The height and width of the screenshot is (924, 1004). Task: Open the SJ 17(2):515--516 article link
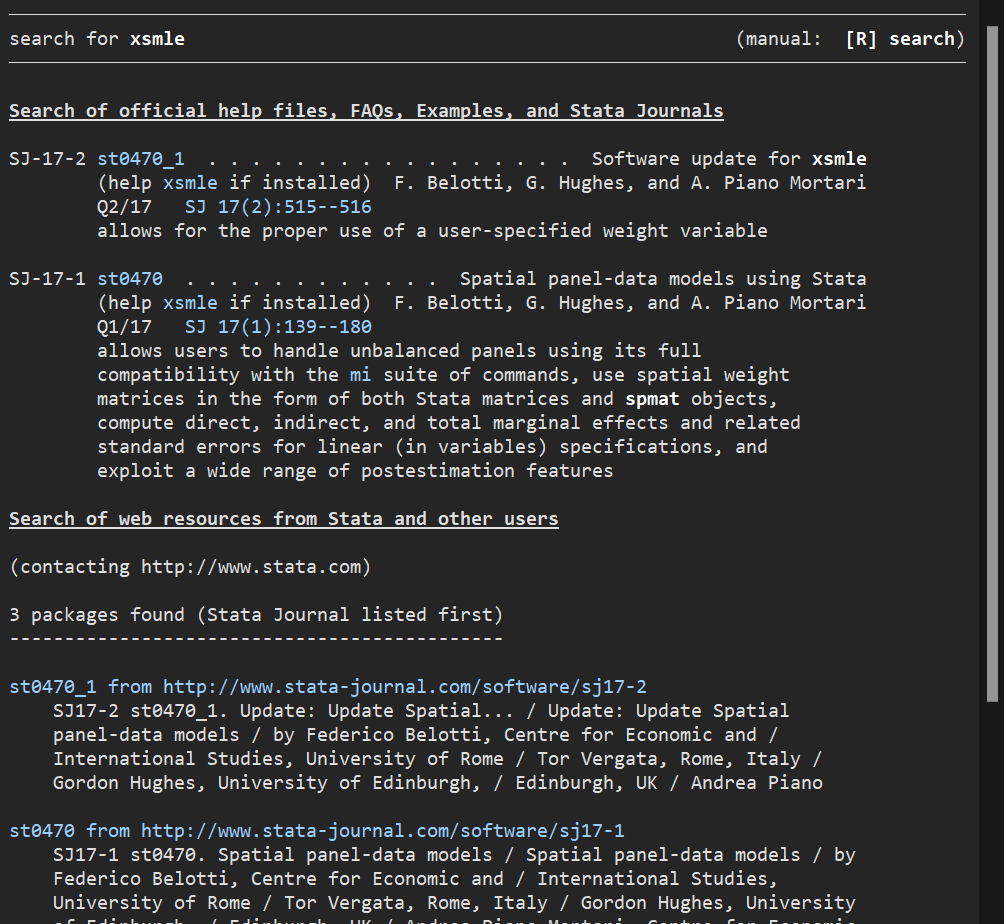[x=278, y=207]
